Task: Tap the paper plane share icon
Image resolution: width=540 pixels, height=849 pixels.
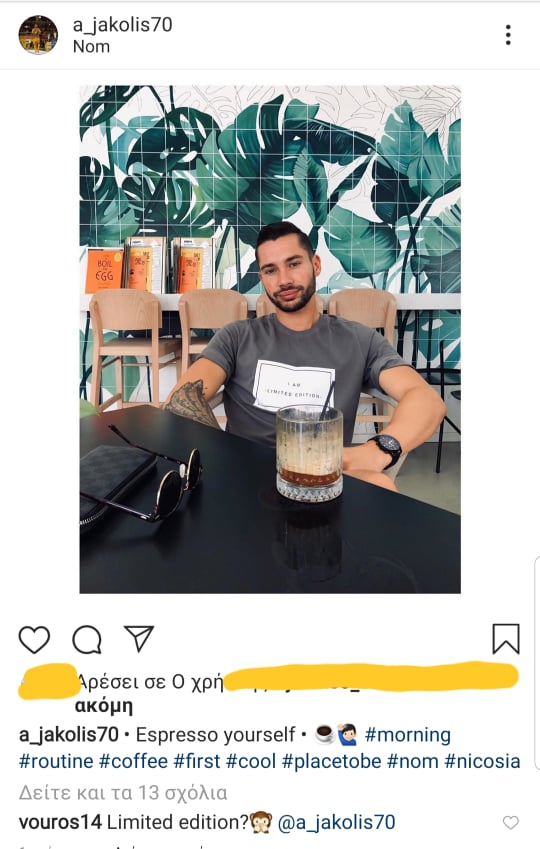Action: pyautogui.click(x=139, y=638)
